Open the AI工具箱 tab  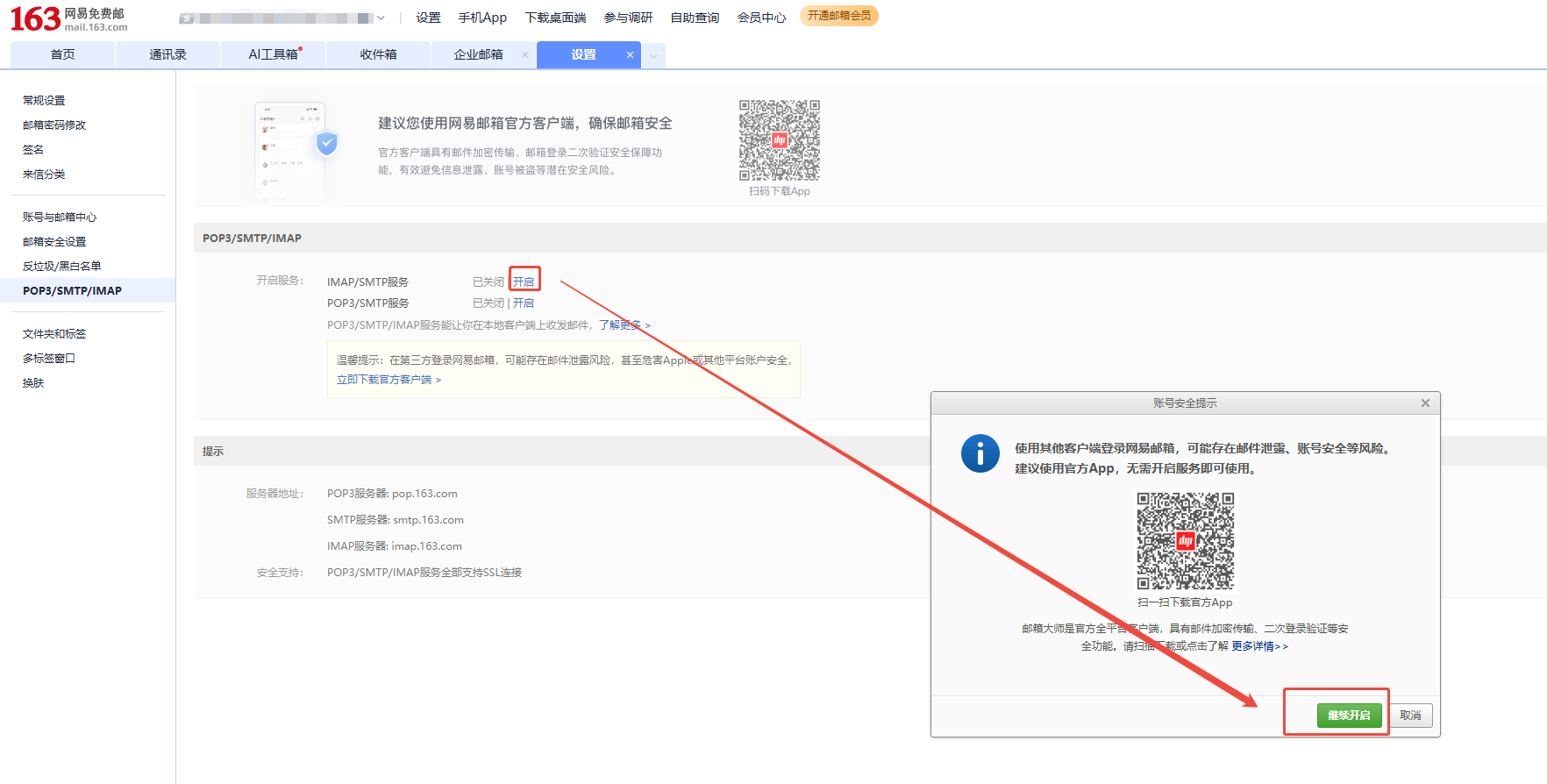(273, 54)
